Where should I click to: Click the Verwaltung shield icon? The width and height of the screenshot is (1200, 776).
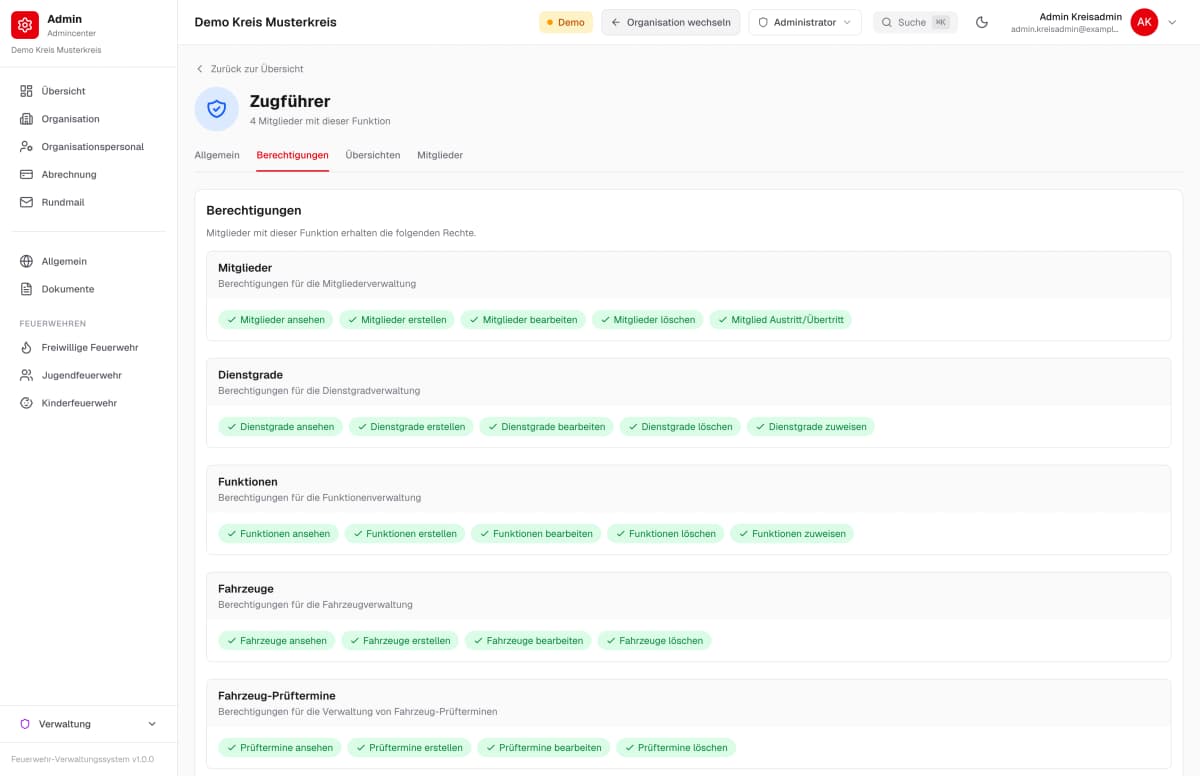pos(25,724)
